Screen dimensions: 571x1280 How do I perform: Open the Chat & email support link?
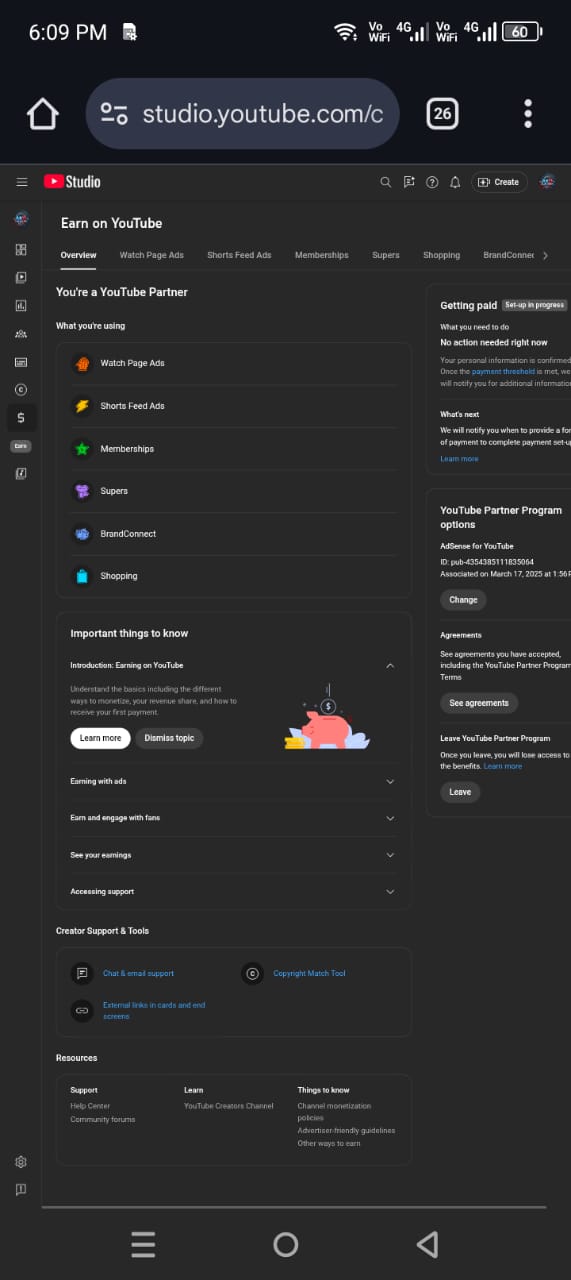(138, 973)
